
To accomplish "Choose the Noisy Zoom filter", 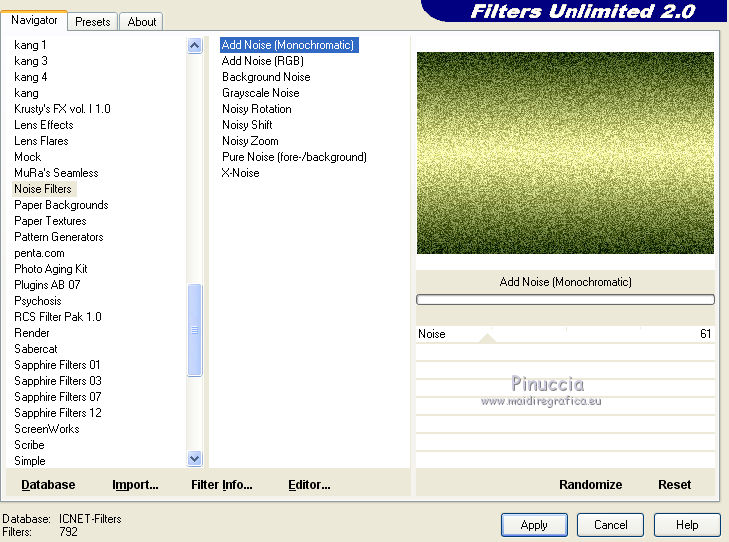I will click(250, 141).
